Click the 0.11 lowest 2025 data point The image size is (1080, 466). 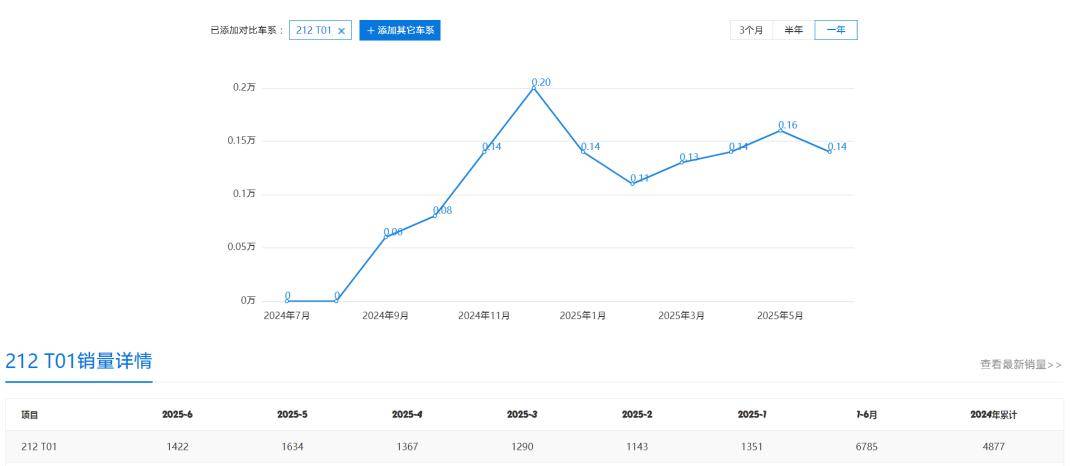pos(632,183)
